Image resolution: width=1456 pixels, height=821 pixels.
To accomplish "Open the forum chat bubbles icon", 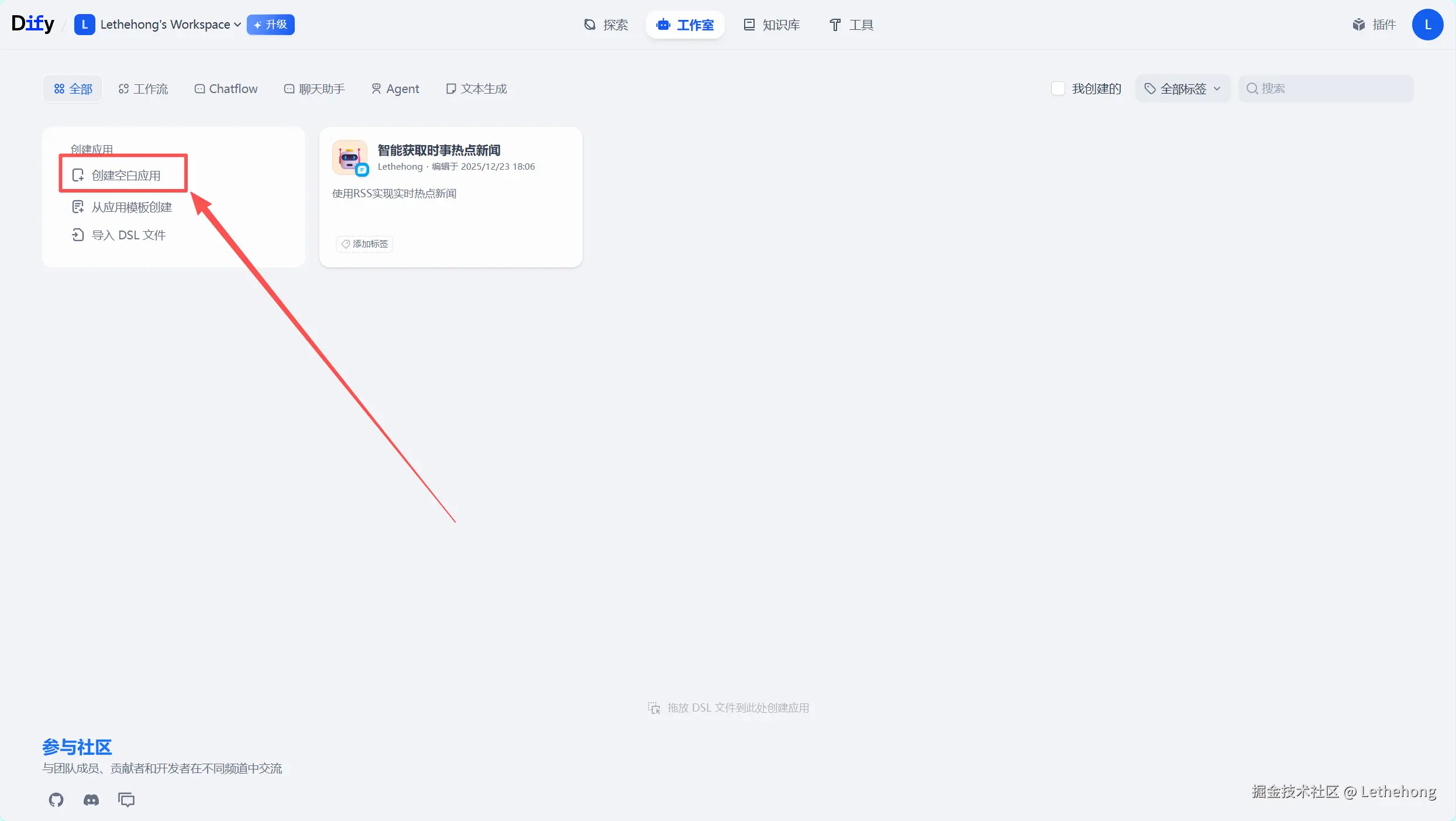I will pos(126,799).
